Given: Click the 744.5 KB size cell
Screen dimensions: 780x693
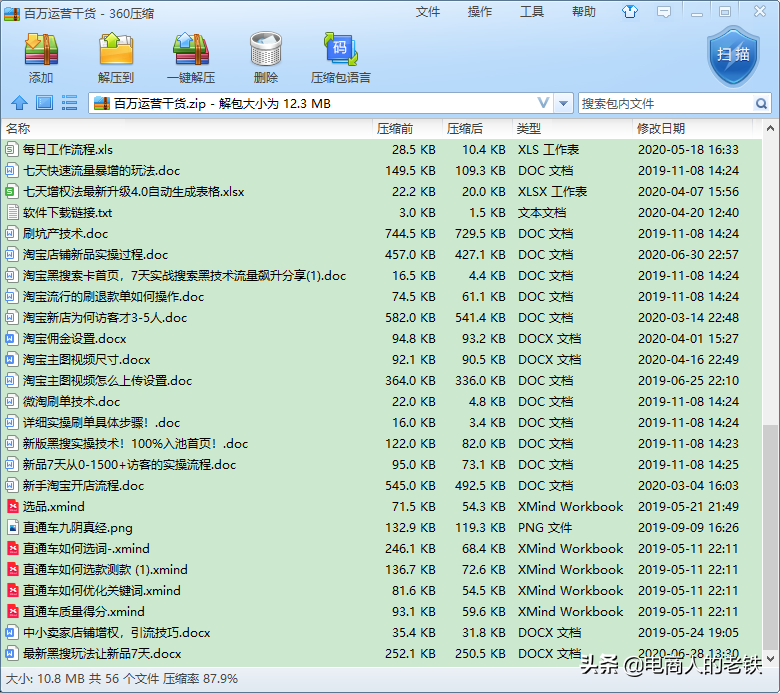Looking at the screenshot, I should pyautogui.click(x=410, y=233).
